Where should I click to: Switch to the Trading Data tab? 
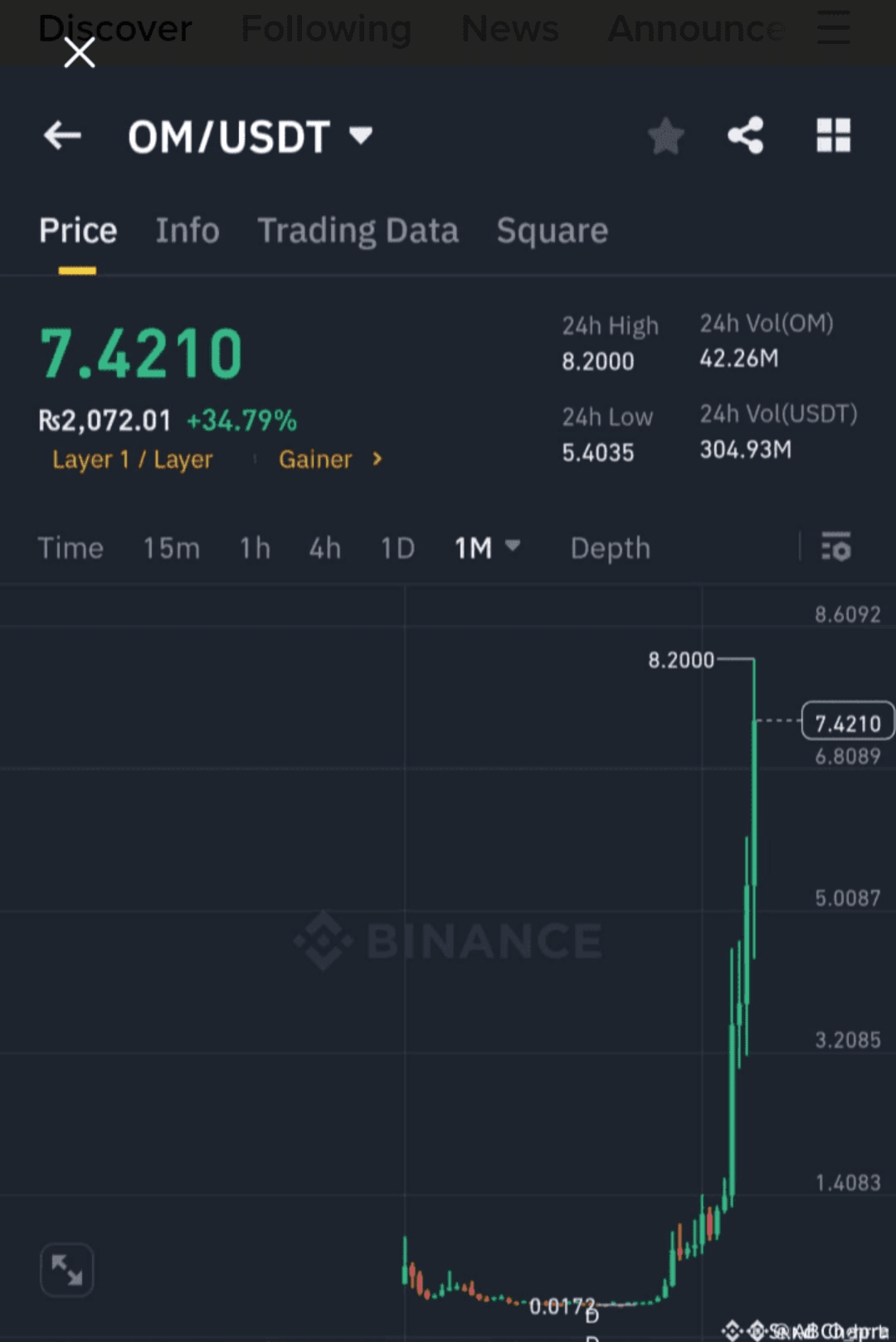pyautogui.click(x=358, y=232)
